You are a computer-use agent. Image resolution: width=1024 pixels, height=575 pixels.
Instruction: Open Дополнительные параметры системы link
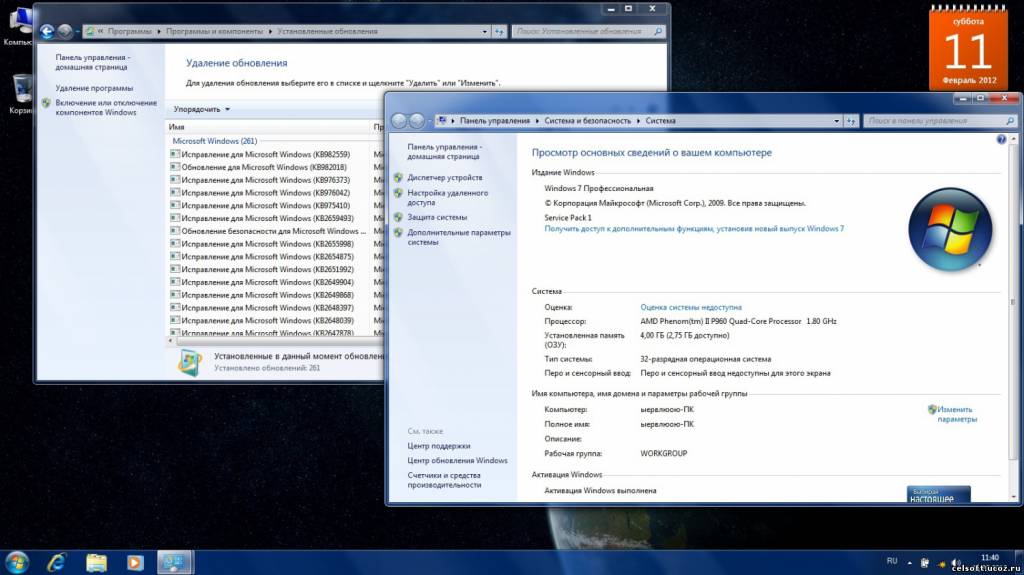coord(458,237)
